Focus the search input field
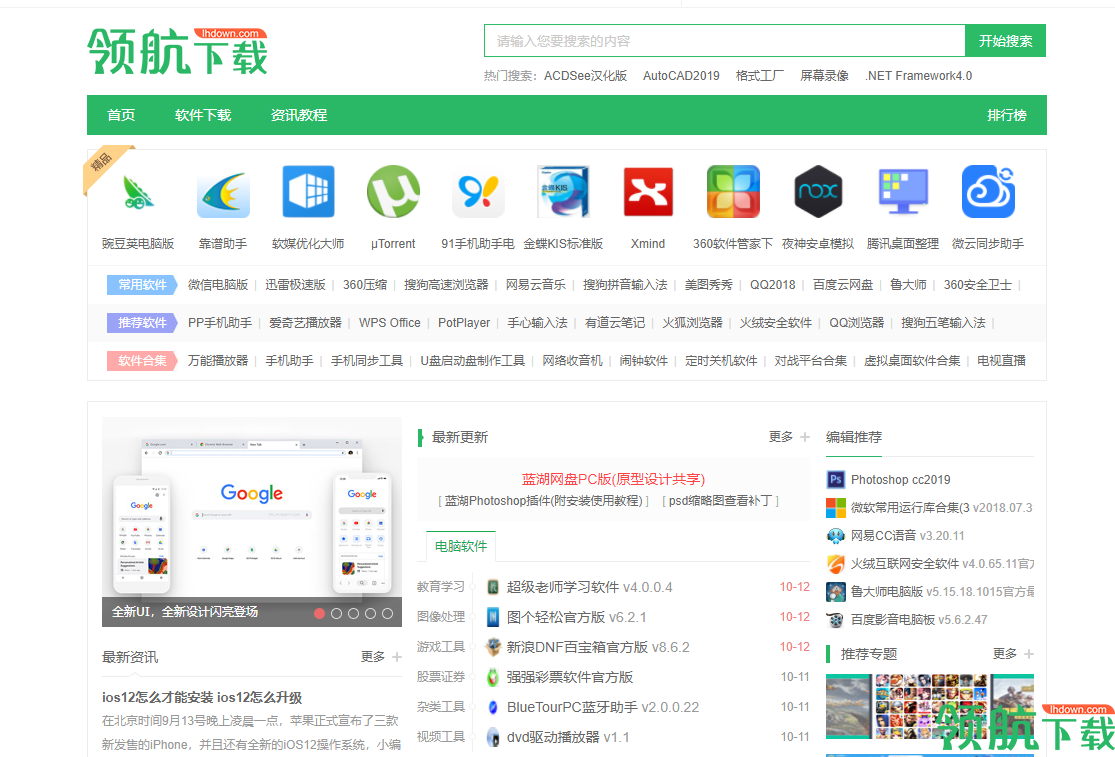 point(725,41)
